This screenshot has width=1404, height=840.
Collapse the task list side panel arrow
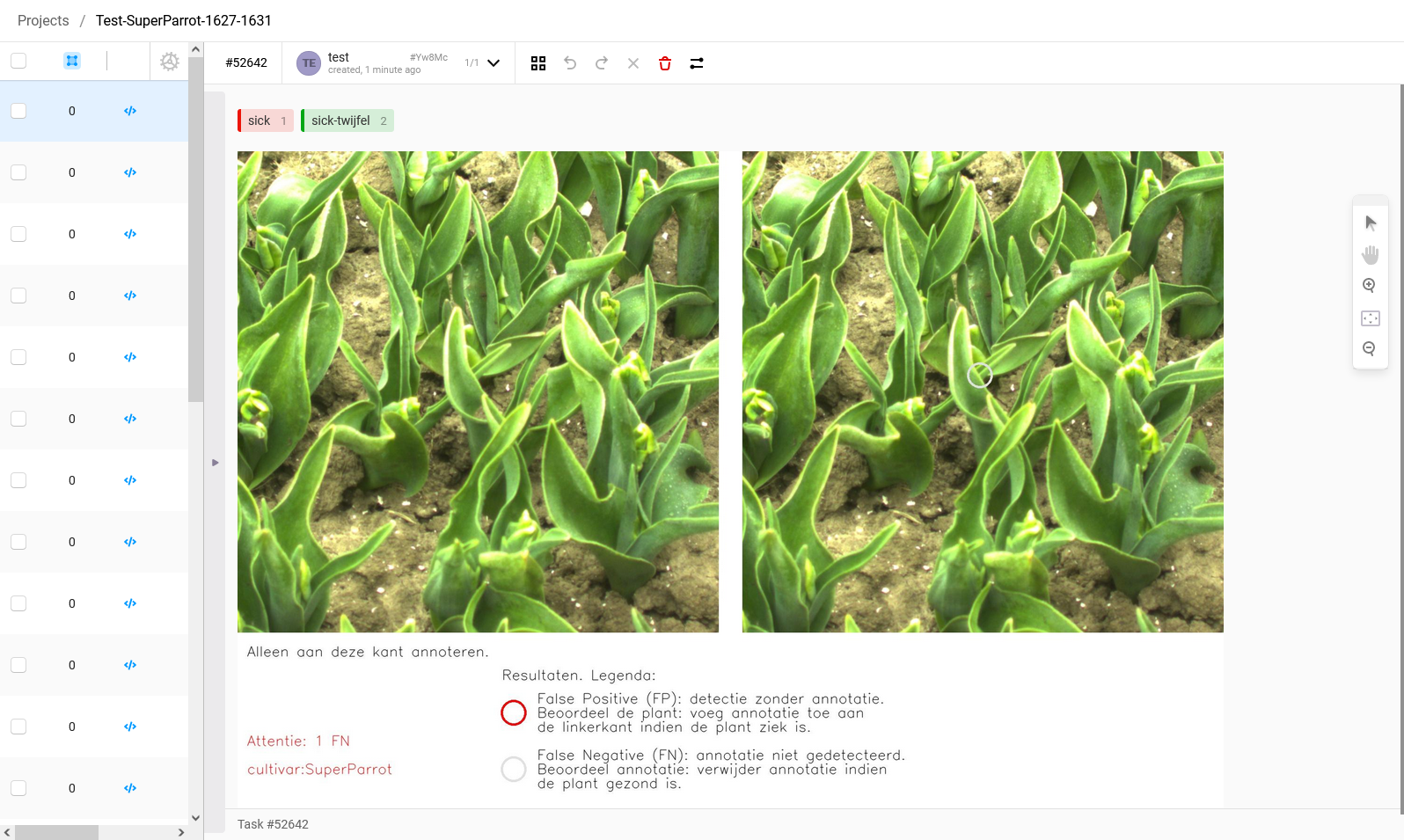(215, 462)
